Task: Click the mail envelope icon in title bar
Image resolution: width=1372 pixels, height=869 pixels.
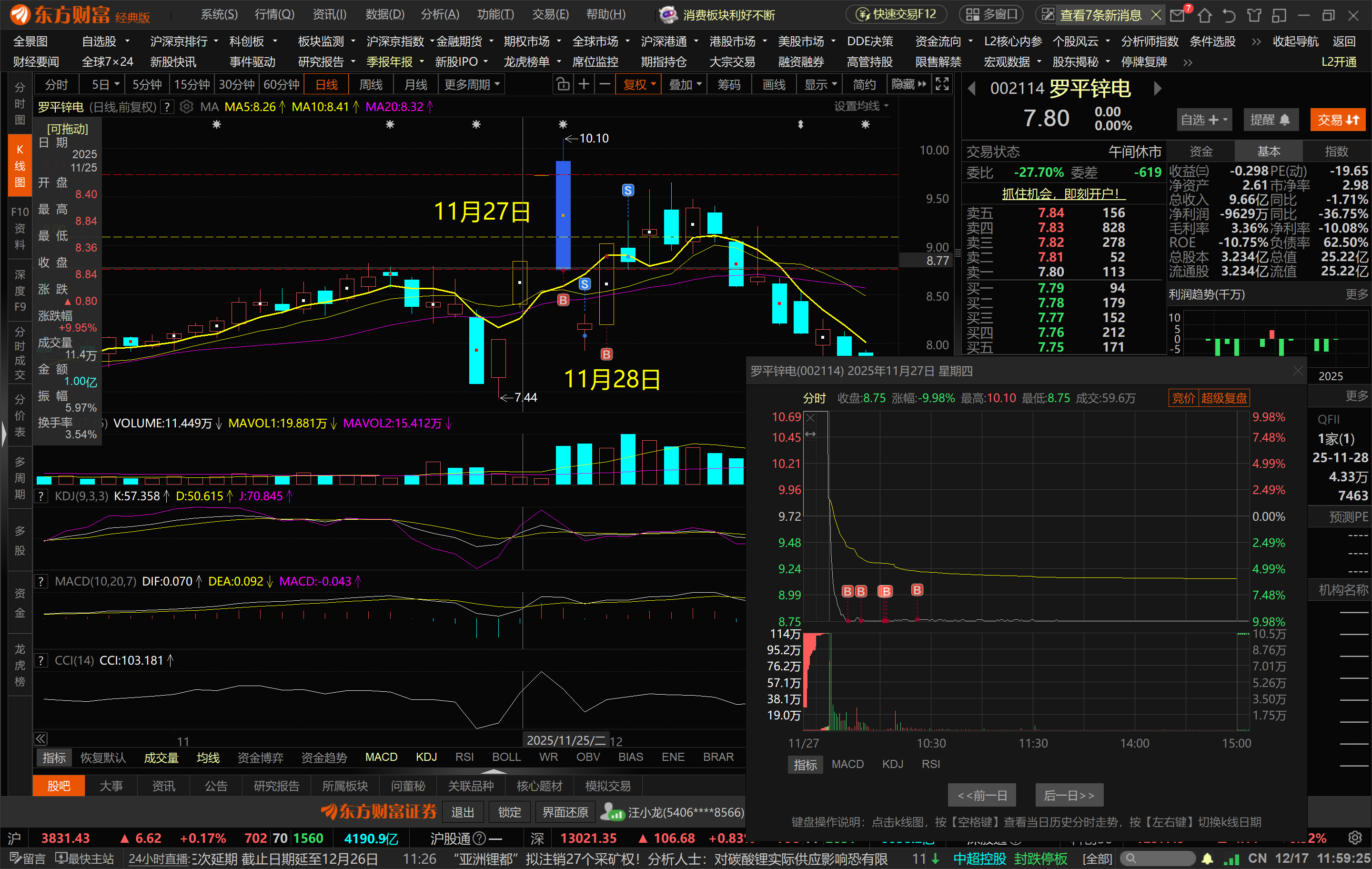Action: (1177, 15)
